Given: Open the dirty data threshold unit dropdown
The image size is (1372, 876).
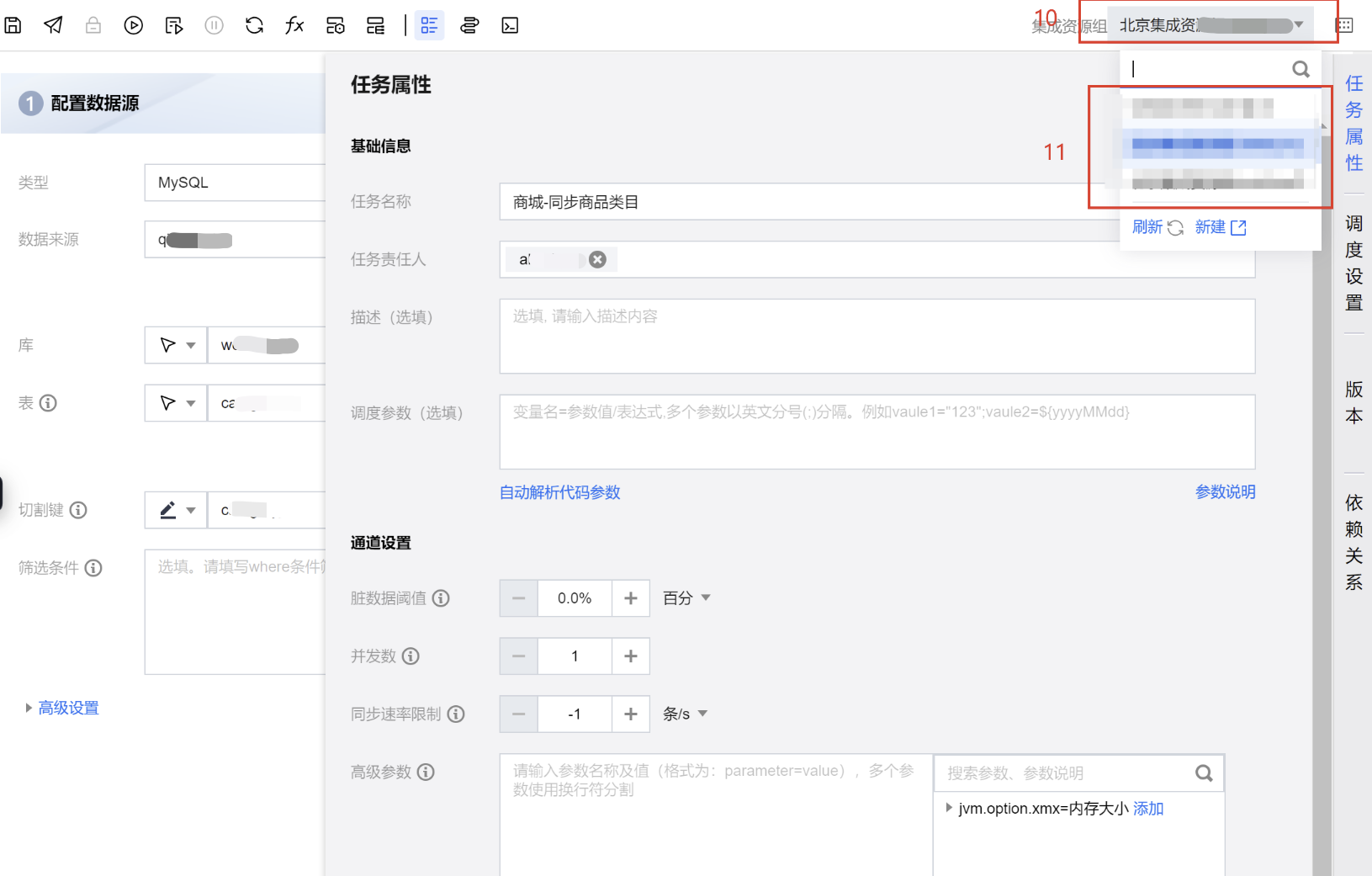Looking at the screenshot, I should (x=686, y=598).
